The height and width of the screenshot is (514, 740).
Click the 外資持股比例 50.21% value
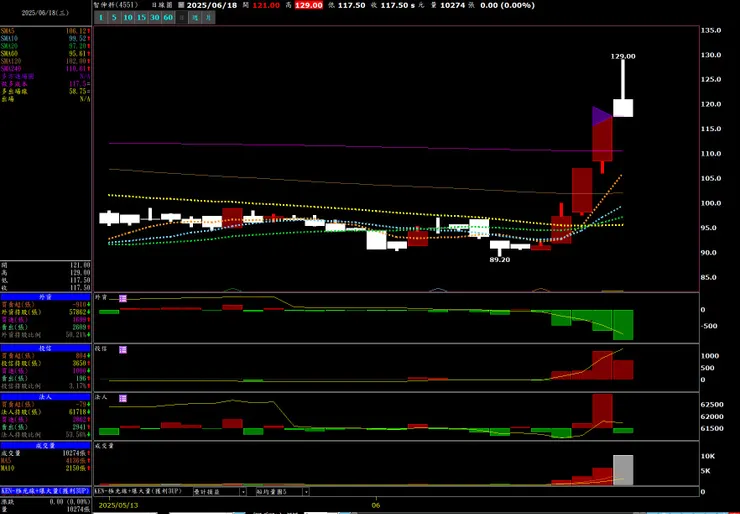pos(77,335)
